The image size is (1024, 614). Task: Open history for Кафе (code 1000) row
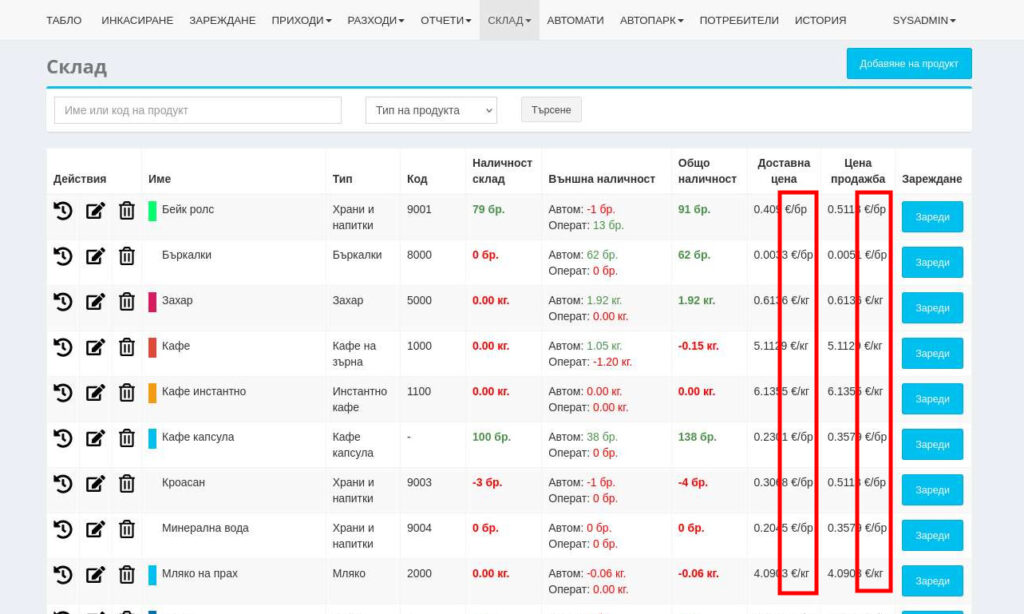[63, 347]
